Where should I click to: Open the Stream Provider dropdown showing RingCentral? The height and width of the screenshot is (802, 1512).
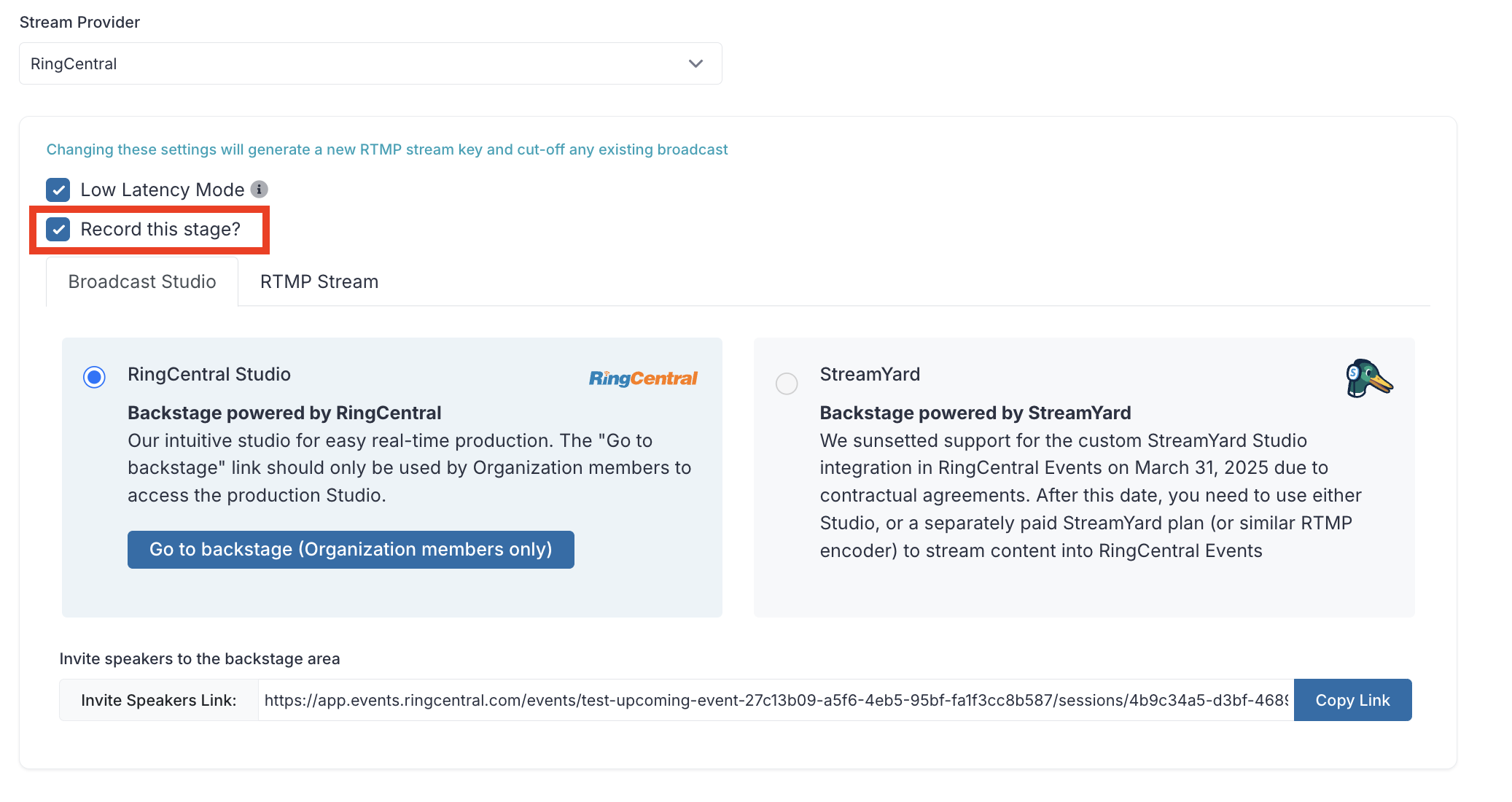tap(370, 63)
